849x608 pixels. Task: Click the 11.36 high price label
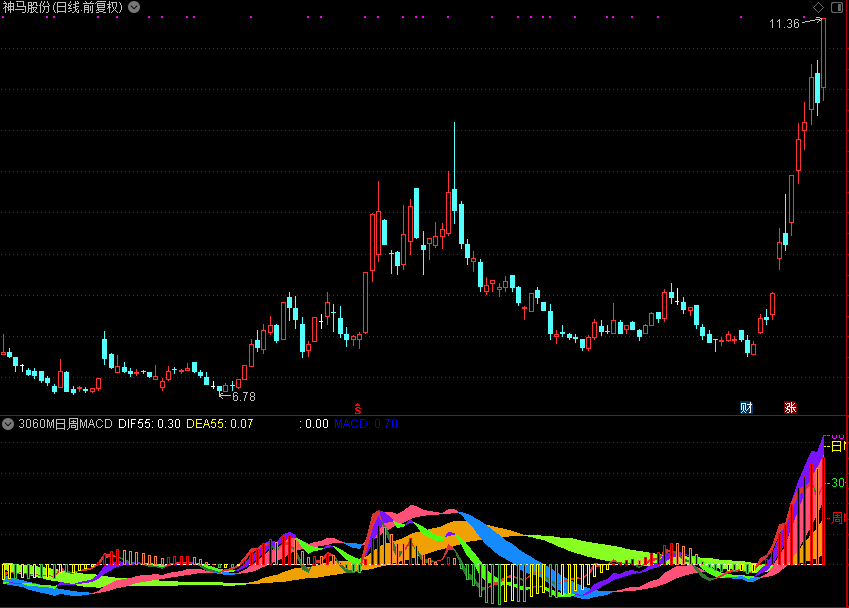[x=784, y=24]
